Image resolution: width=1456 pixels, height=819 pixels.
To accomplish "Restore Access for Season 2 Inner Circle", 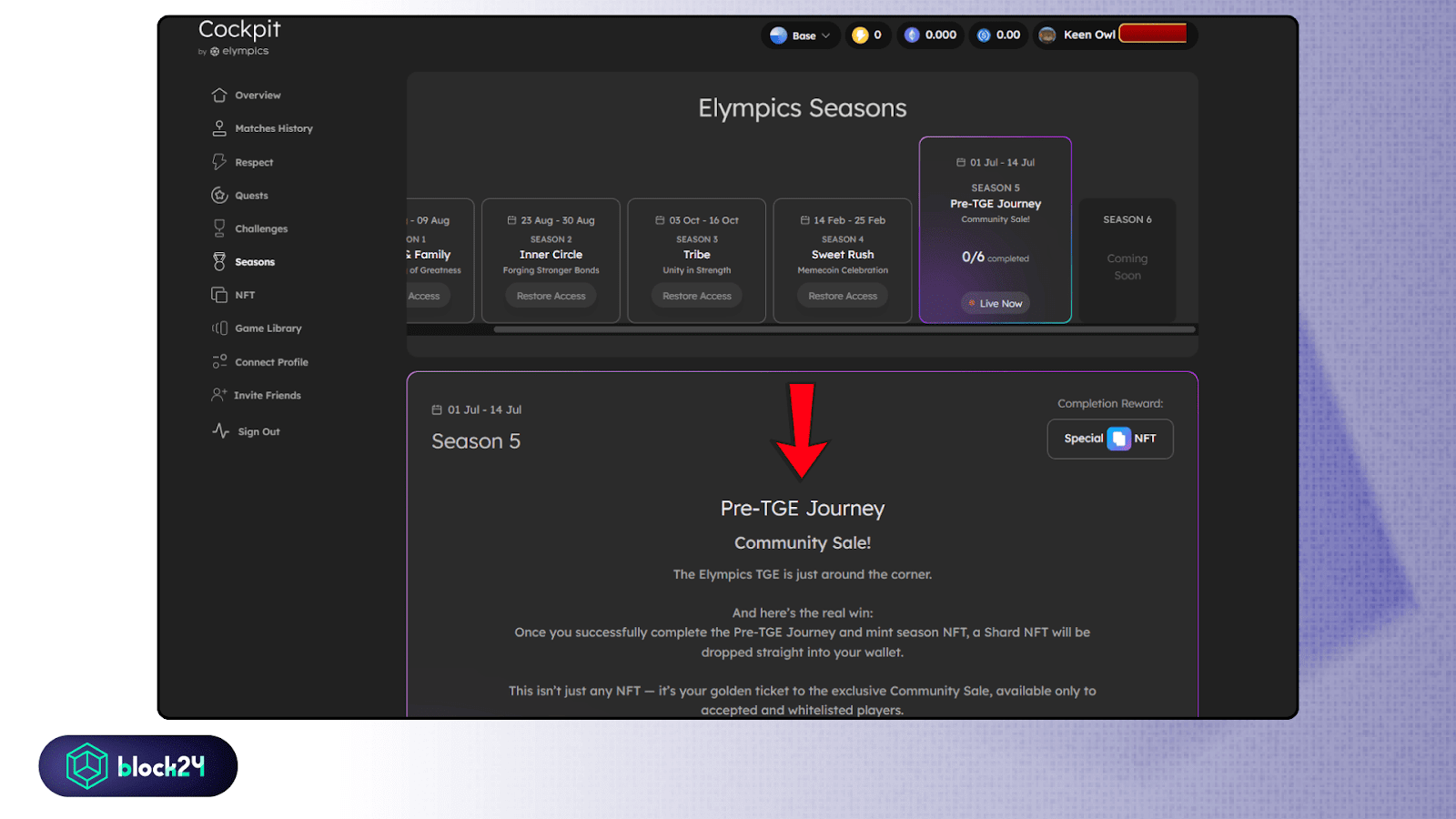I will pyautogui.click(x=551, y=296).
